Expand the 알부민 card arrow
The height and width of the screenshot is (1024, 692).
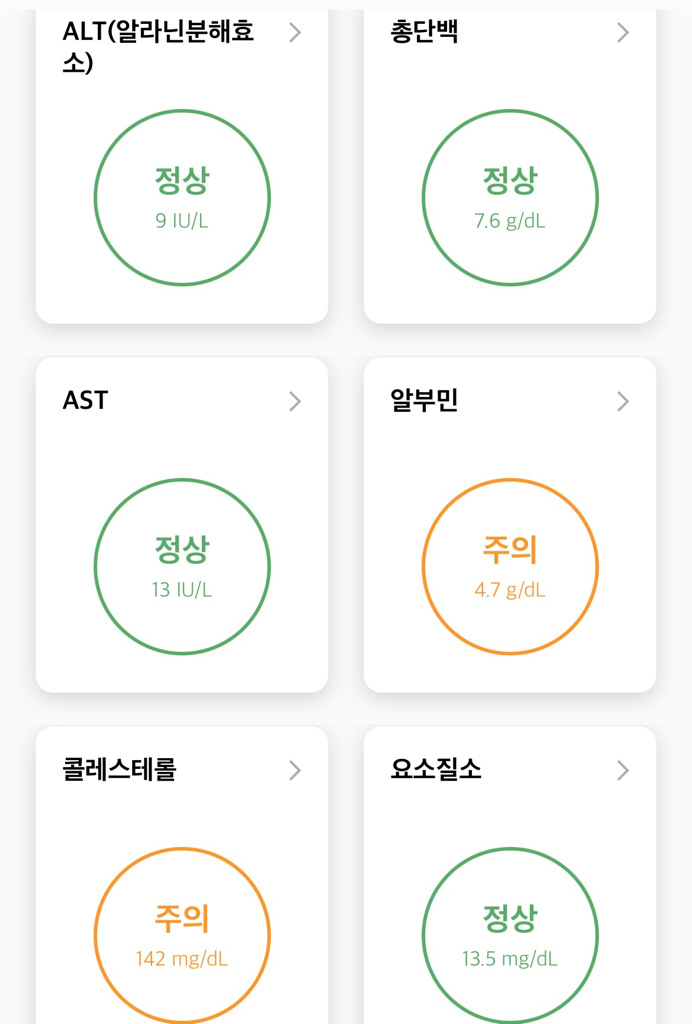pyautogui.click(x=623, y=401)
